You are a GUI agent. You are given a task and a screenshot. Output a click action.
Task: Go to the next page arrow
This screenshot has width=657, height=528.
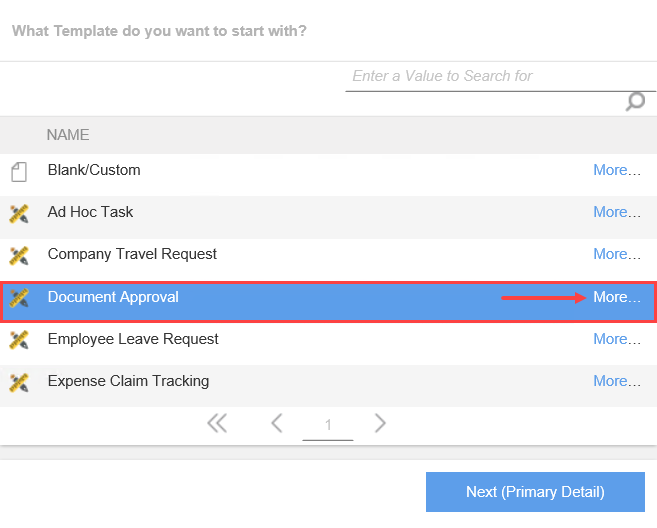[x=380, y=424]
